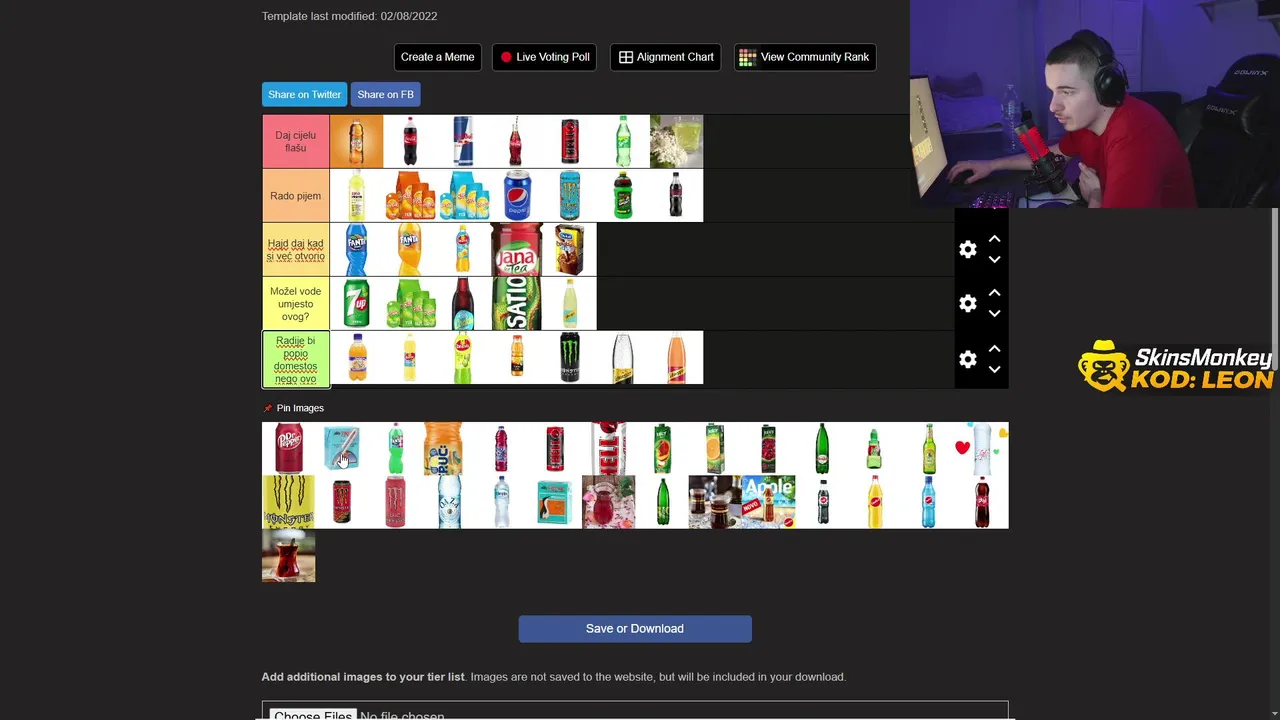Viewport: 1280px width, 720px height.
Task: Open settings gear for 'Radije bi popio domestos' row
Action: [x=967, y=359]
